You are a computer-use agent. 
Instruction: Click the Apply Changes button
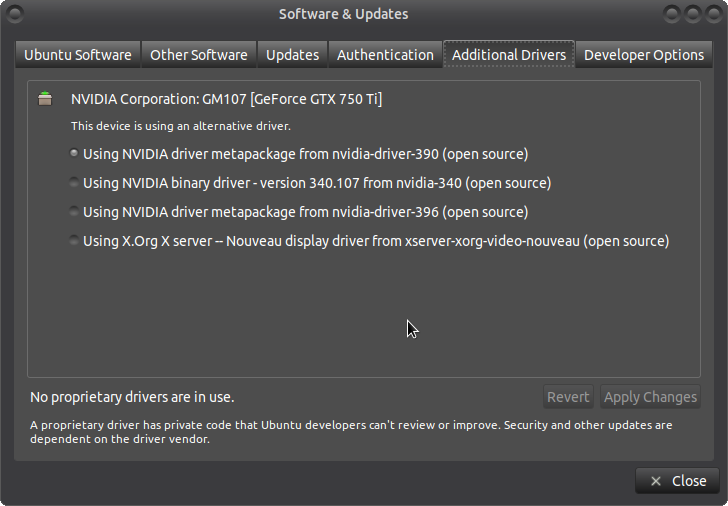click(x=650, y=397)
